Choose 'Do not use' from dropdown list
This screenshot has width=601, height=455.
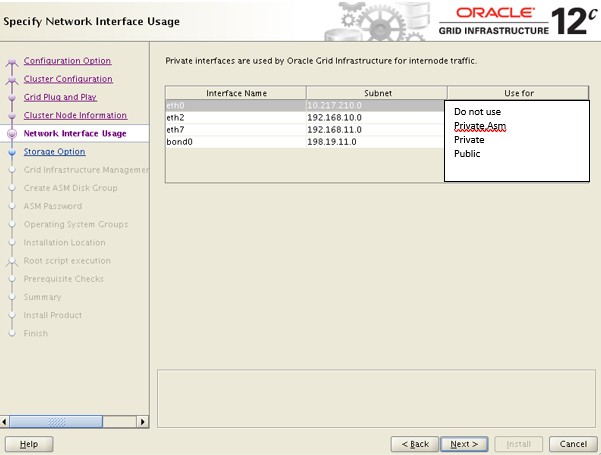pyautogui.click(x=477, y=112)
